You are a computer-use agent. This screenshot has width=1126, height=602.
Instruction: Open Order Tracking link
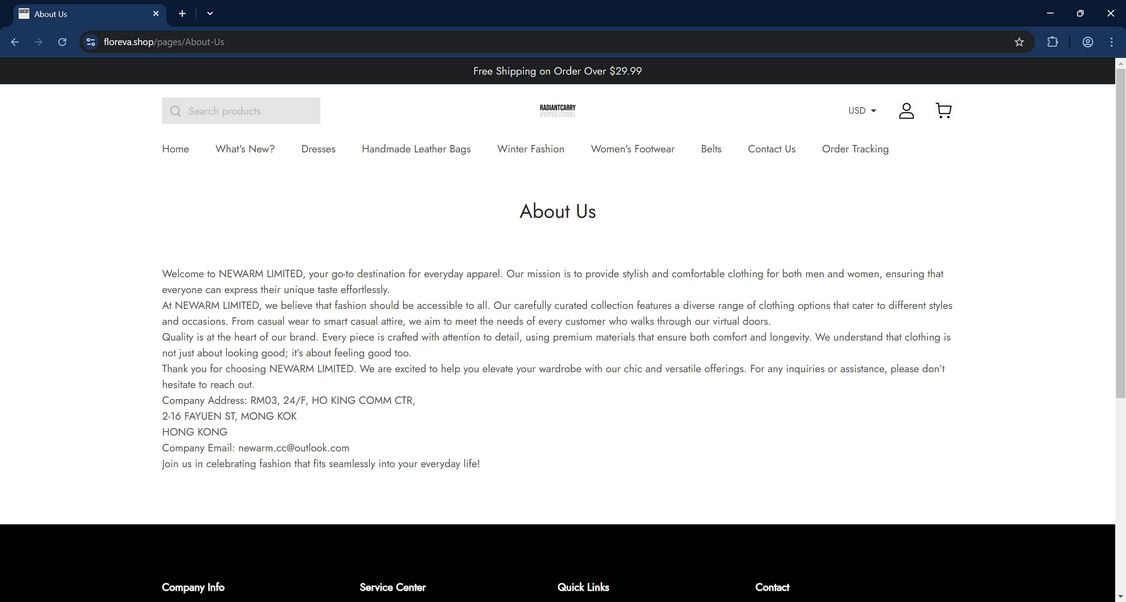pyautogui.click(x=855, y=149)
